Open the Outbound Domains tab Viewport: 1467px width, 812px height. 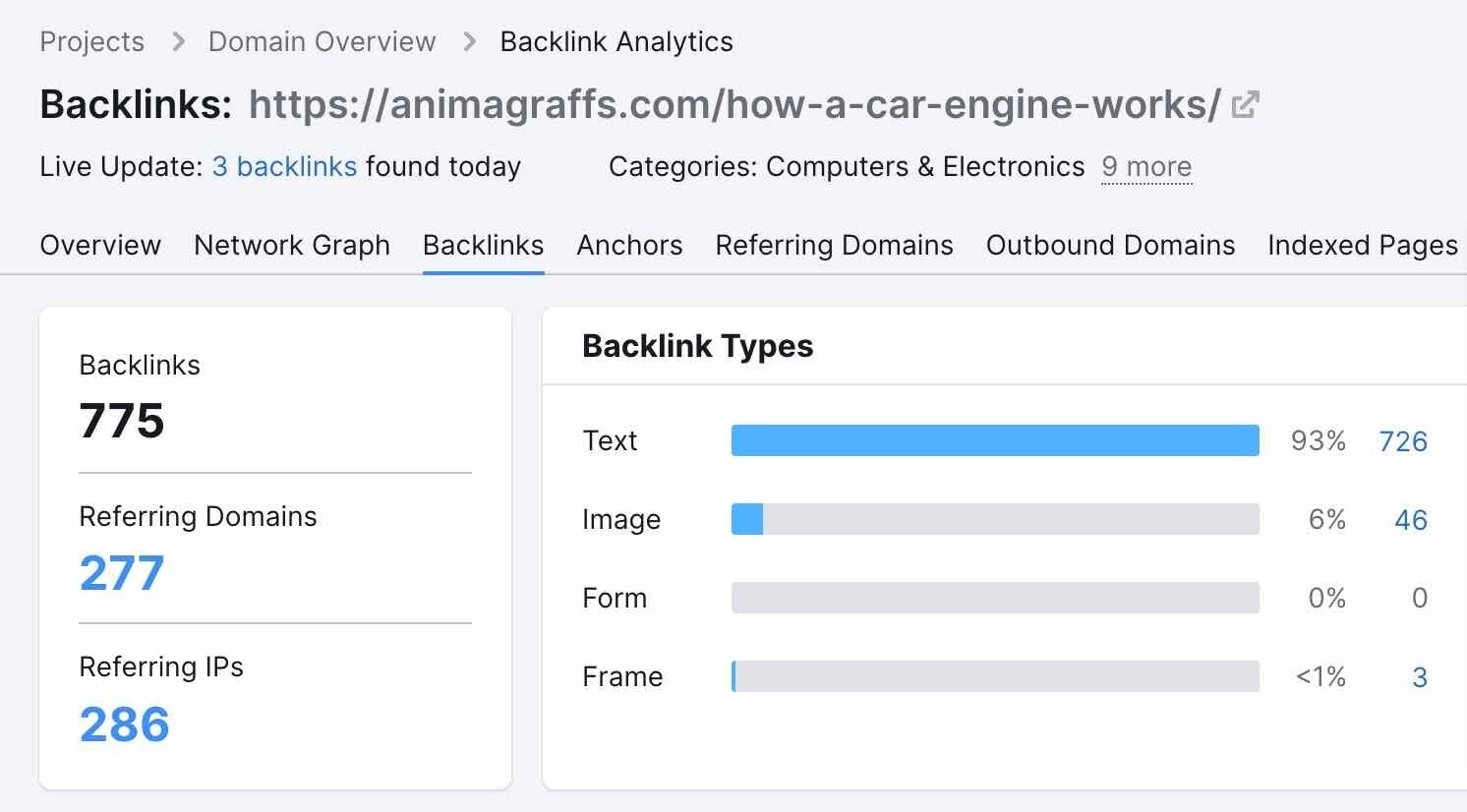tap(1110, 245)
